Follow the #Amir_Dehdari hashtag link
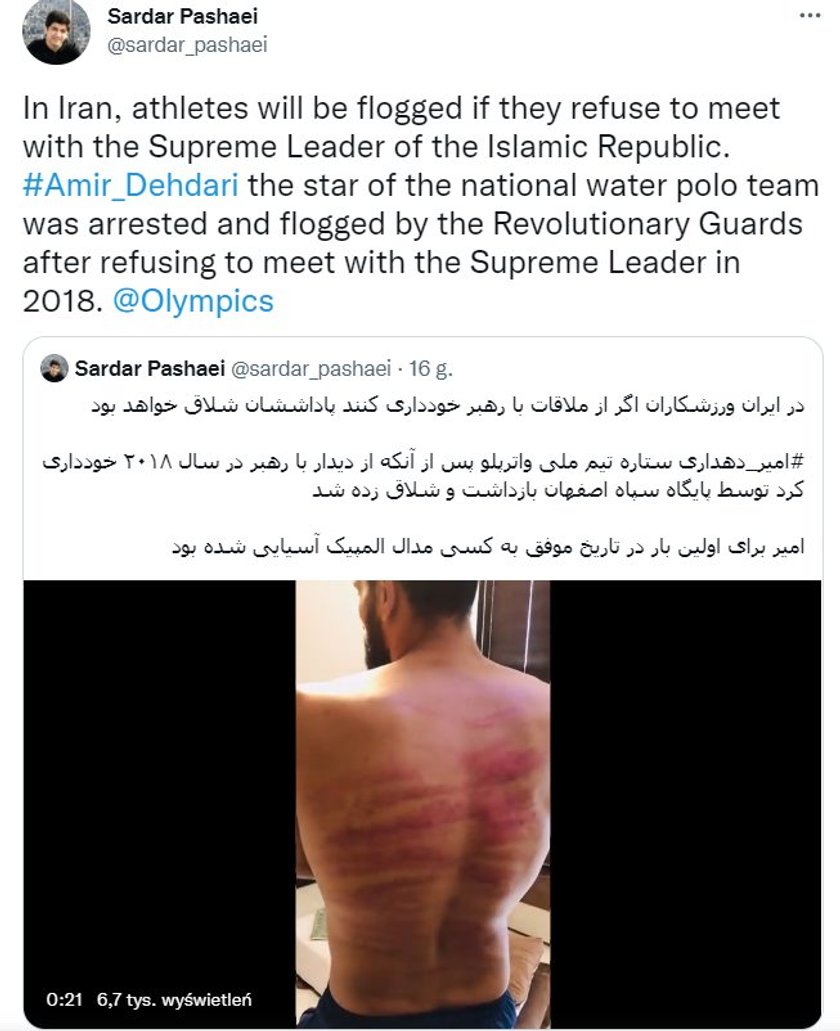The height and width of the screenshot is (1031, 840). (131, 185)
